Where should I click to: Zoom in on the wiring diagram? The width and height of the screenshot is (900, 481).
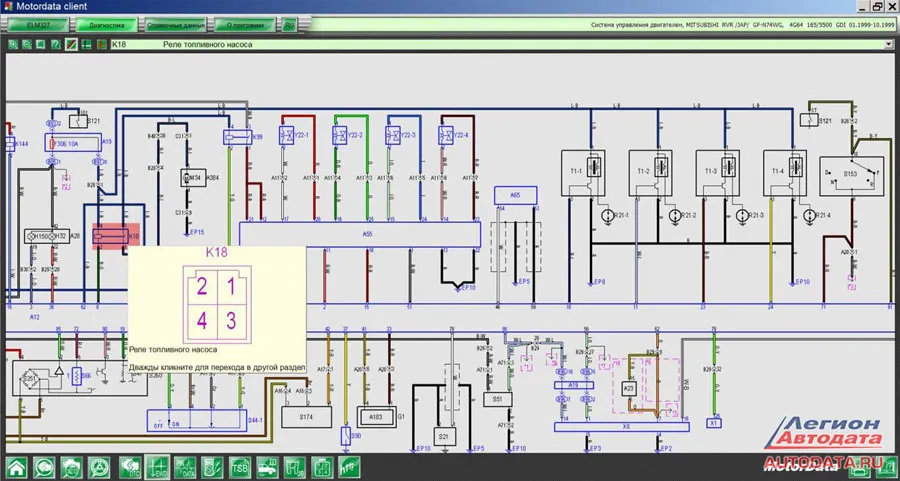[13, 44]
